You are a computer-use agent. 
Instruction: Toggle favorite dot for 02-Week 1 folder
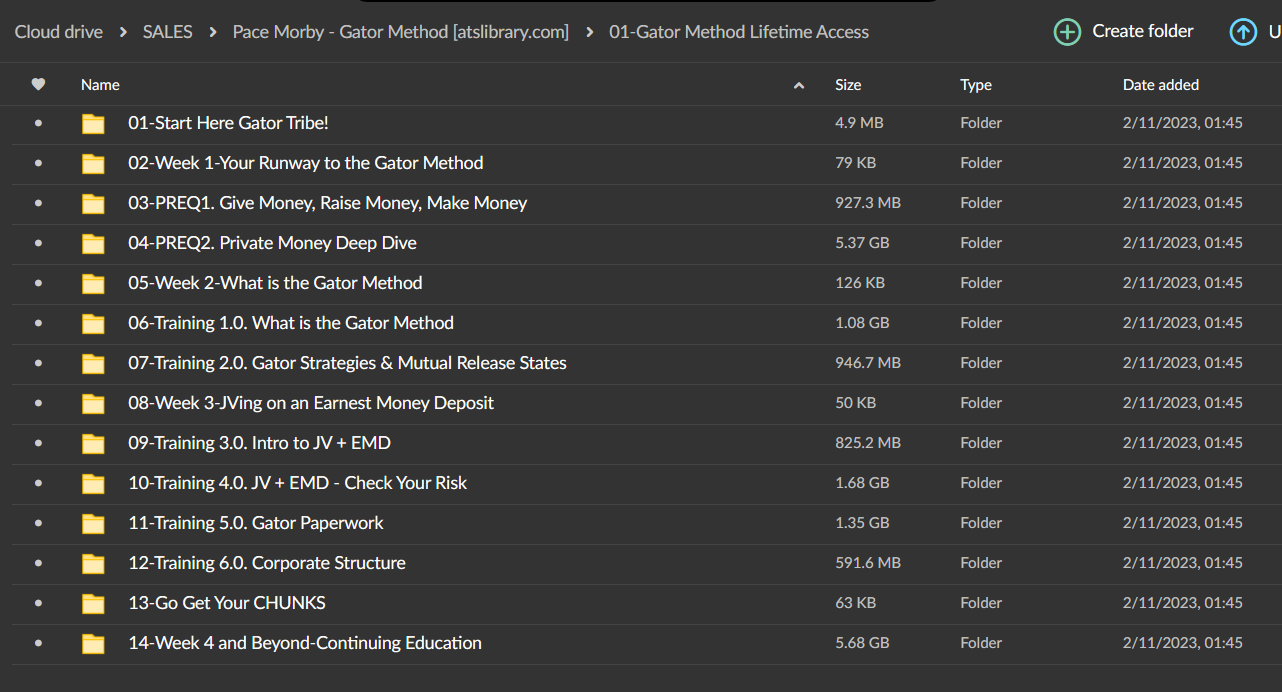pyautogui.click(x=38, y=163)
